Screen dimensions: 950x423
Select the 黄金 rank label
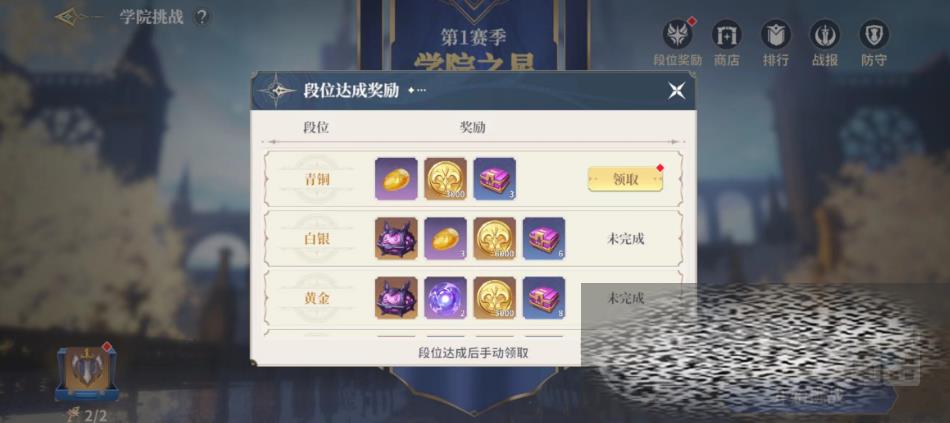coord(316,298)
